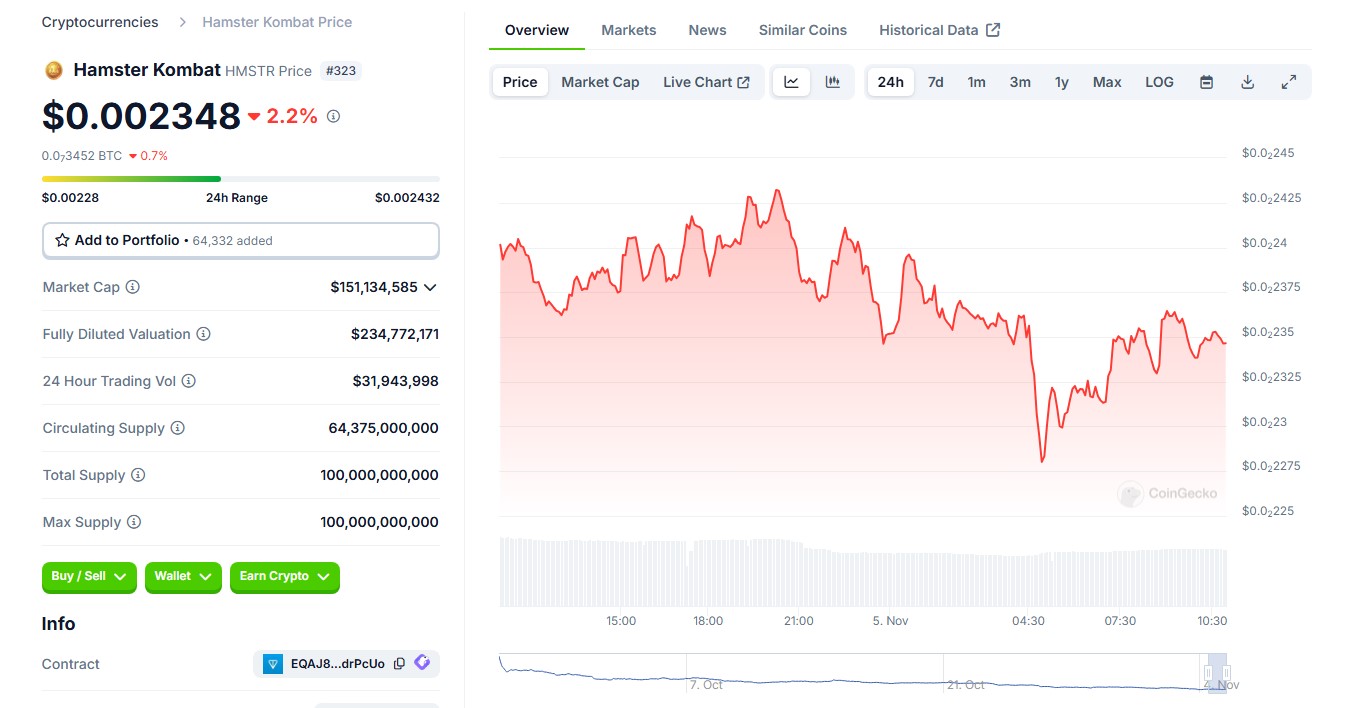Screen dimensions: 1359x708
Task: Open the Live Chart external link
Action: [706, 82]
